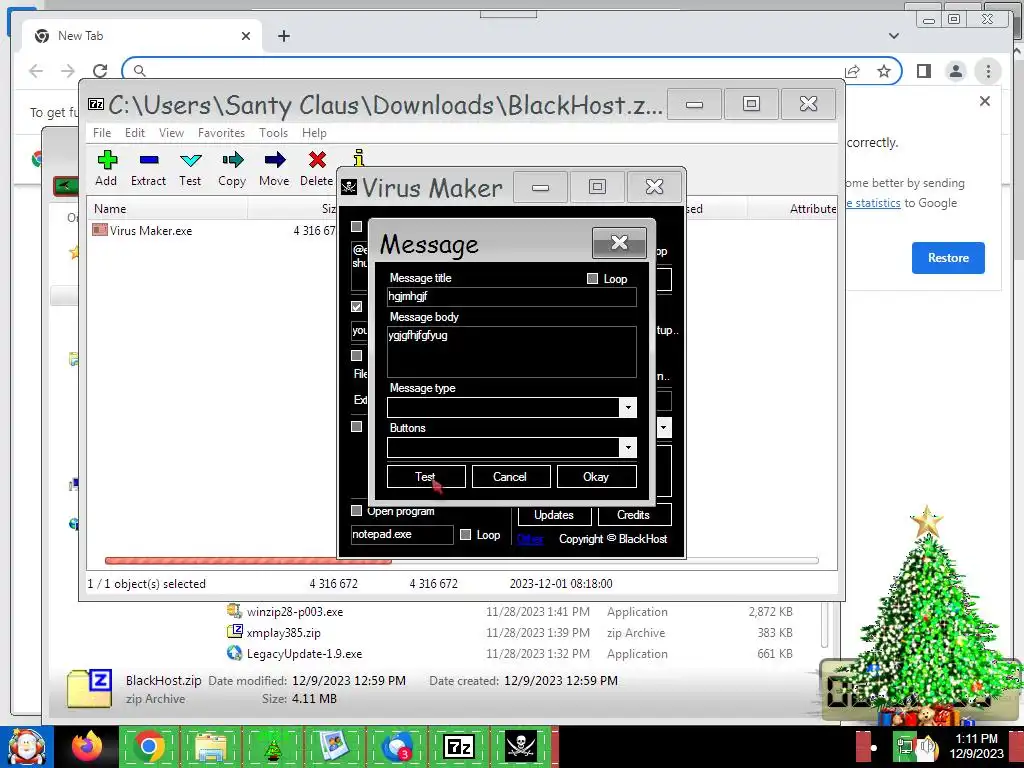
Task: Select xmplay385.zip in the Explorer window
Action: pos(283,633)
